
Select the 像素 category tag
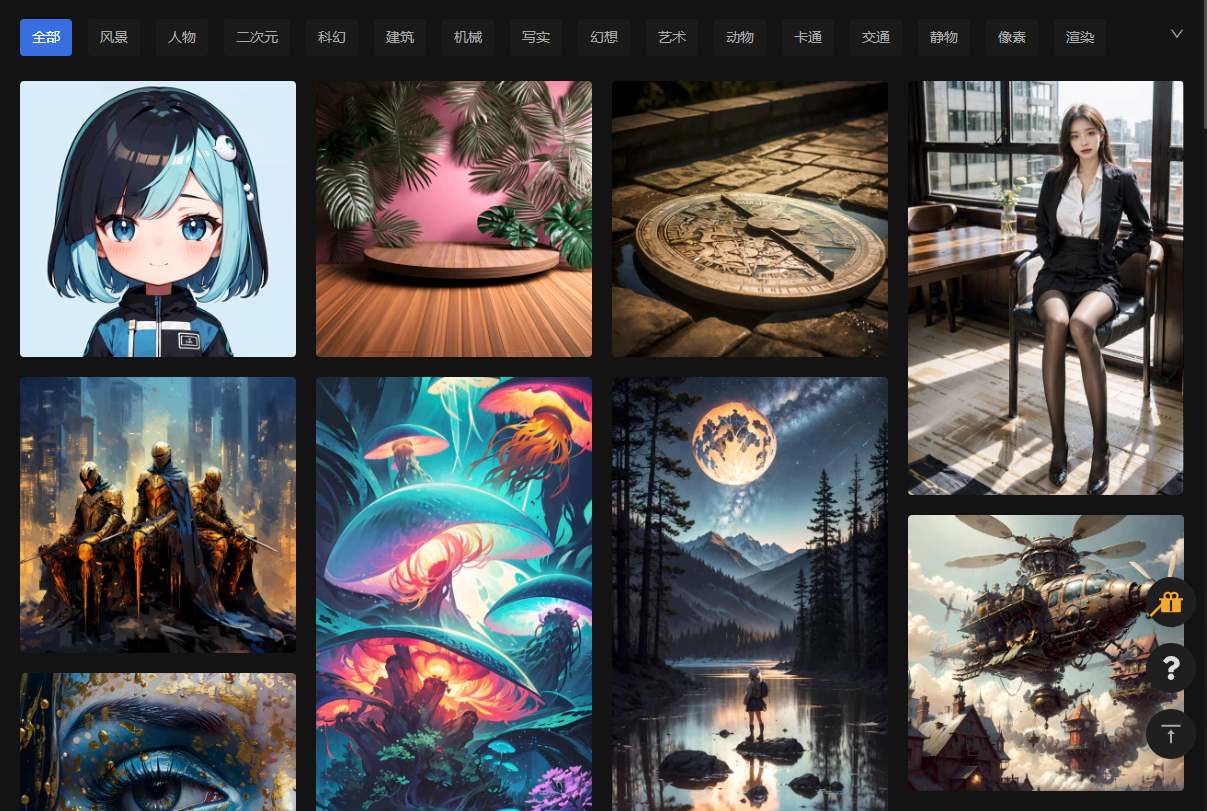tap(1012, 38)
